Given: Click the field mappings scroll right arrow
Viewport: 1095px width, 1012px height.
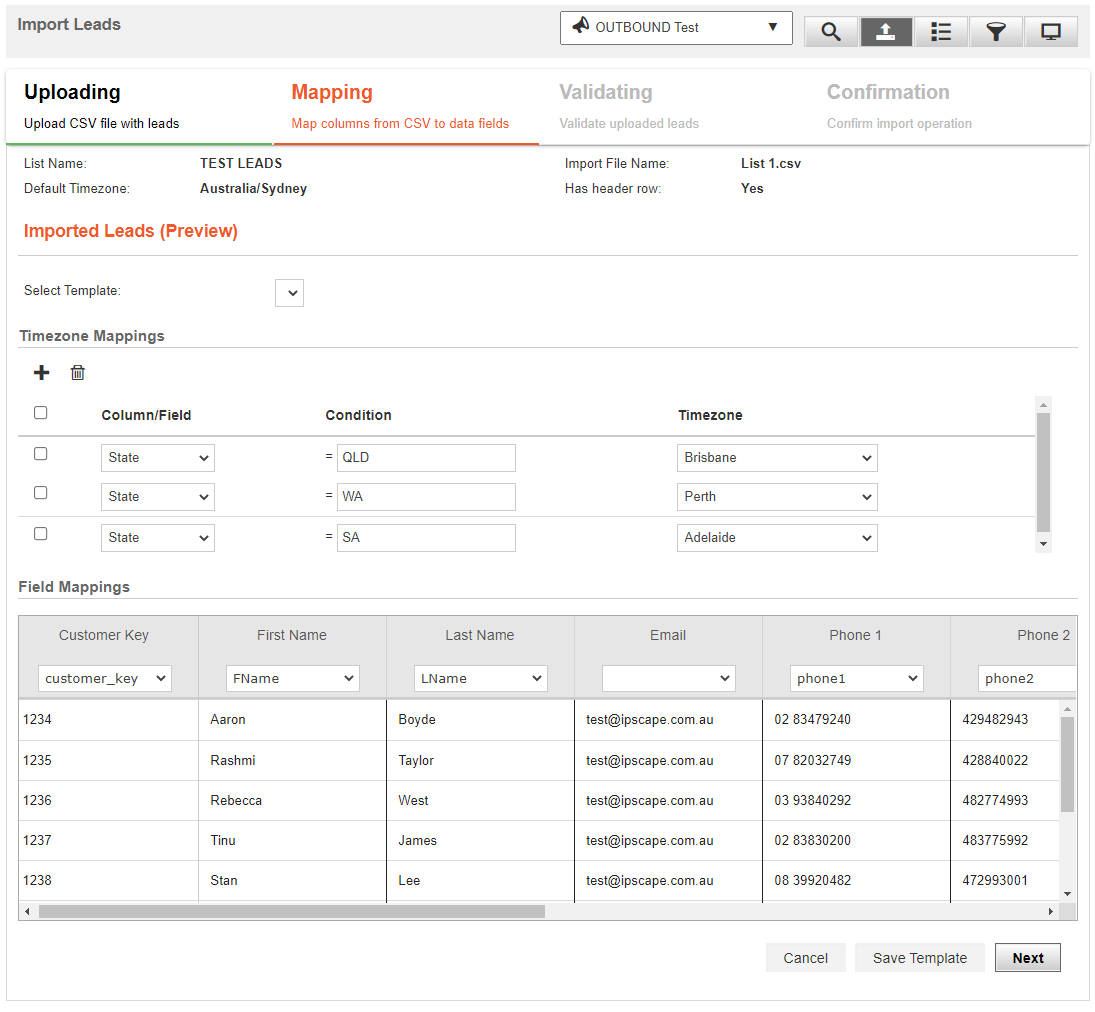Looking at the screenshot, I should pyautogui.click(x=1051, y=911).
